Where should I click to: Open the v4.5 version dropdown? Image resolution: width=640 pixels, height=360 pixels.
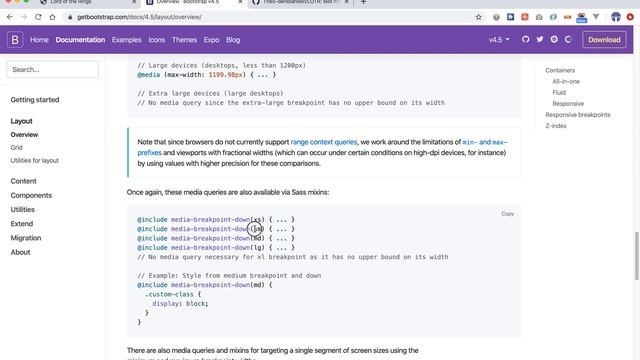point(499,40)
